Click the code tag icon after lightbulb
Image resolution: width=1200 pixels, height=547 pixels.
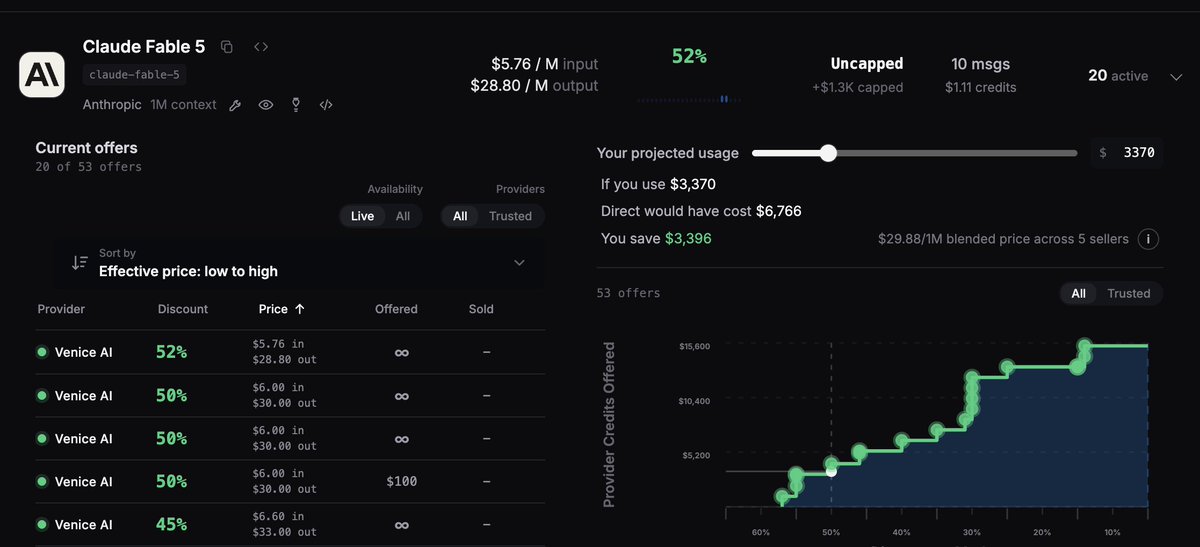[326, 105]
